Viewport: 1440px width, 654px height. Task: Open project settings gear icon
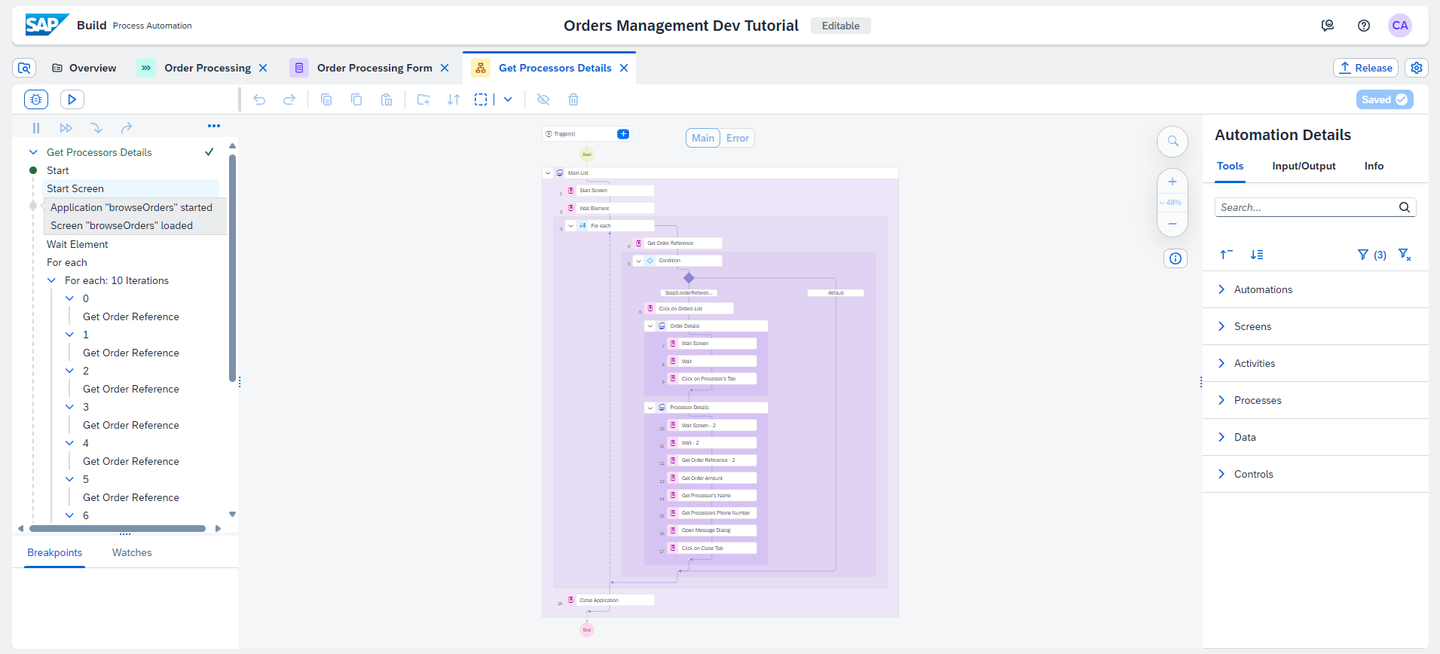pyautogui.click(x=1416, y=68)
